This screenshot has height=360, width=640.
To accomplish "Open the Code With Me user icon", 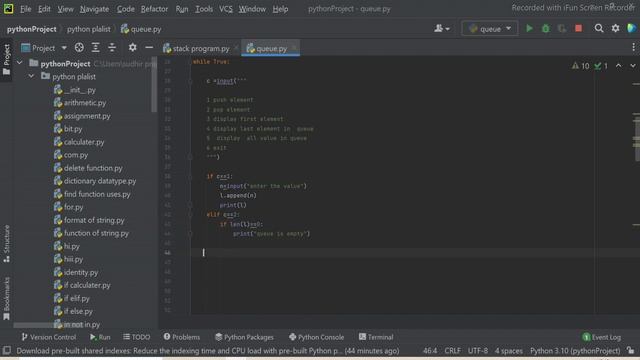I will click(x=442, y=28).
